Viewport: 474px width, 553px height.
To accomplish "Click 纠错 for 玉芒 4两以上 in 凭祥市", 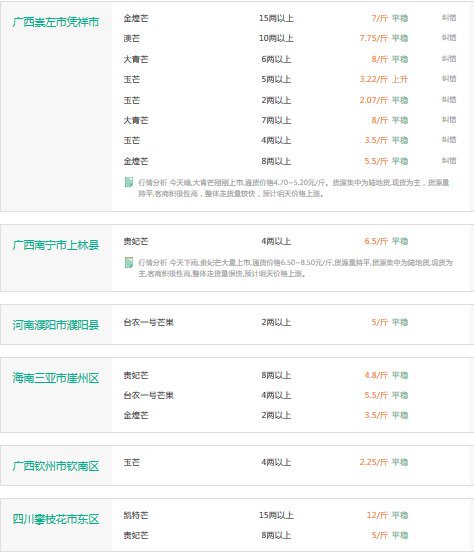I will pos(449,140).
